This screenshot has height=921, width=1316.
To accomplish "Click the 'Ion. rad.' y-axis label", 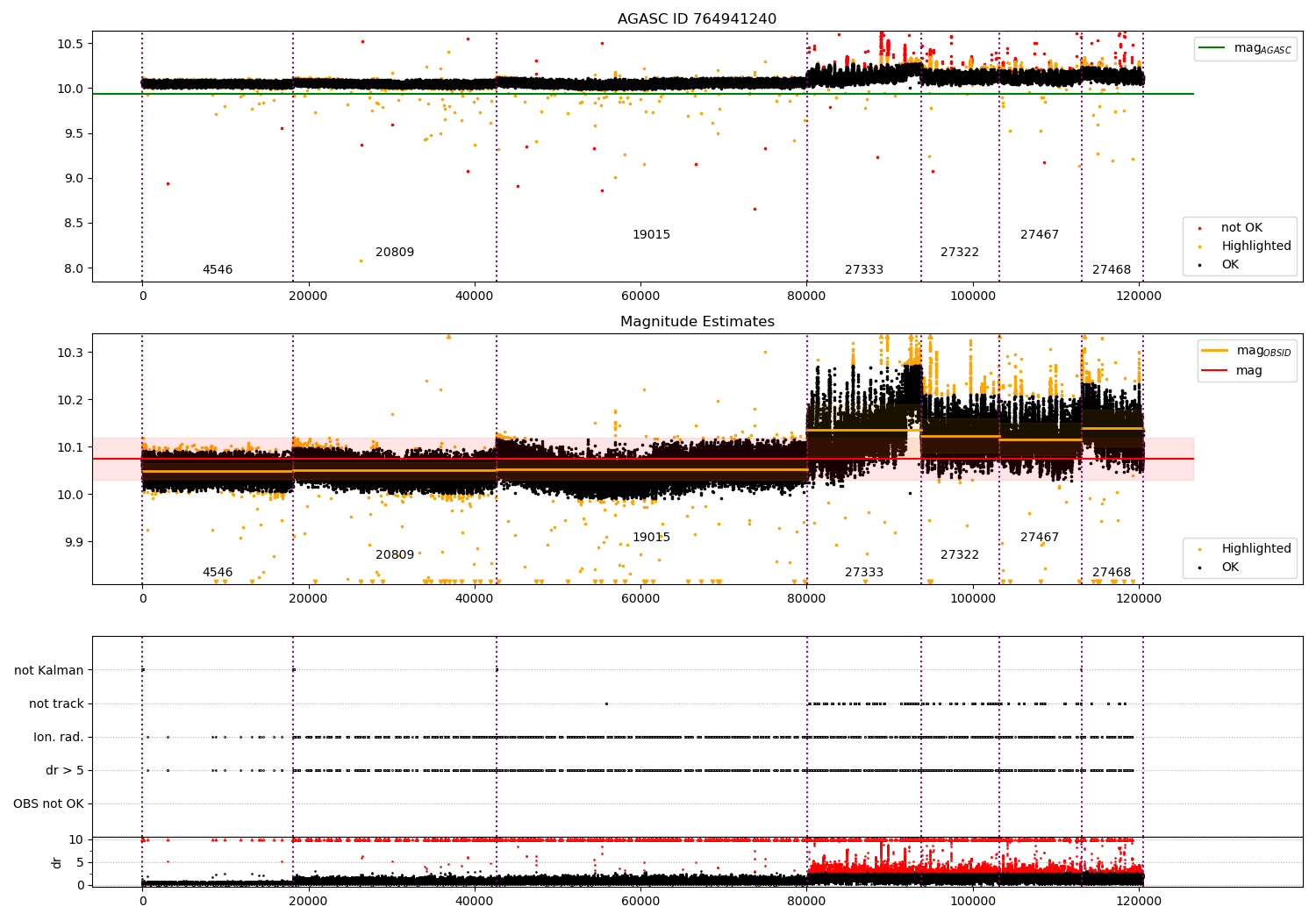I will [59, 737].
